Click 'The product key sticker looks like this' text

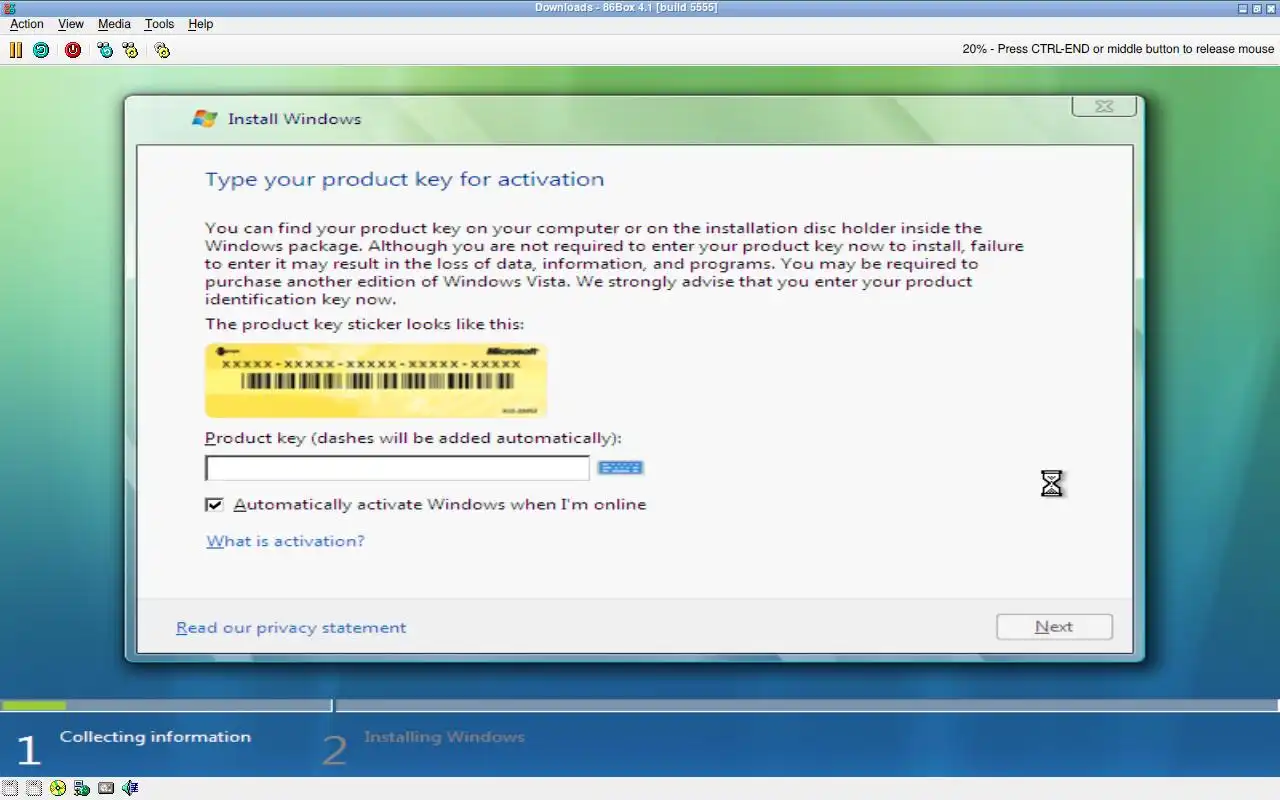pyautogui.click(x=364, y=324)
